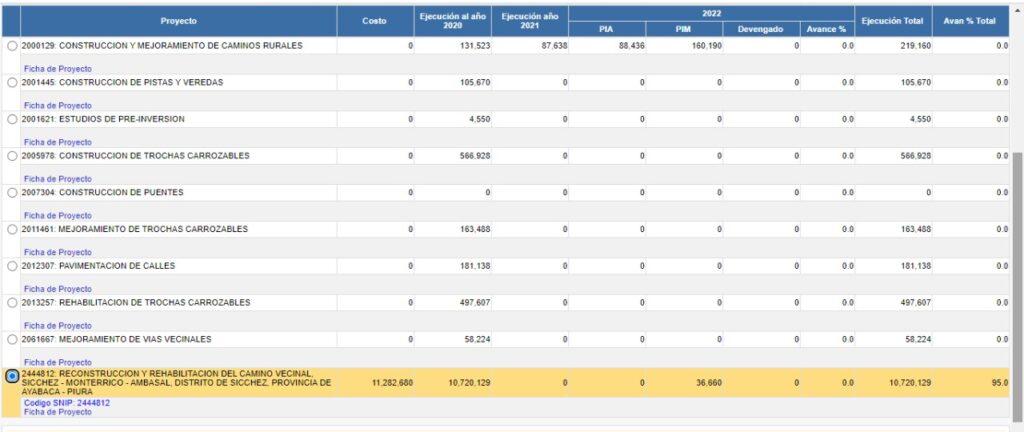1024x432 pixels.
Task: Click the Ejecución Total column header
Action: click(x=894, y=20)
